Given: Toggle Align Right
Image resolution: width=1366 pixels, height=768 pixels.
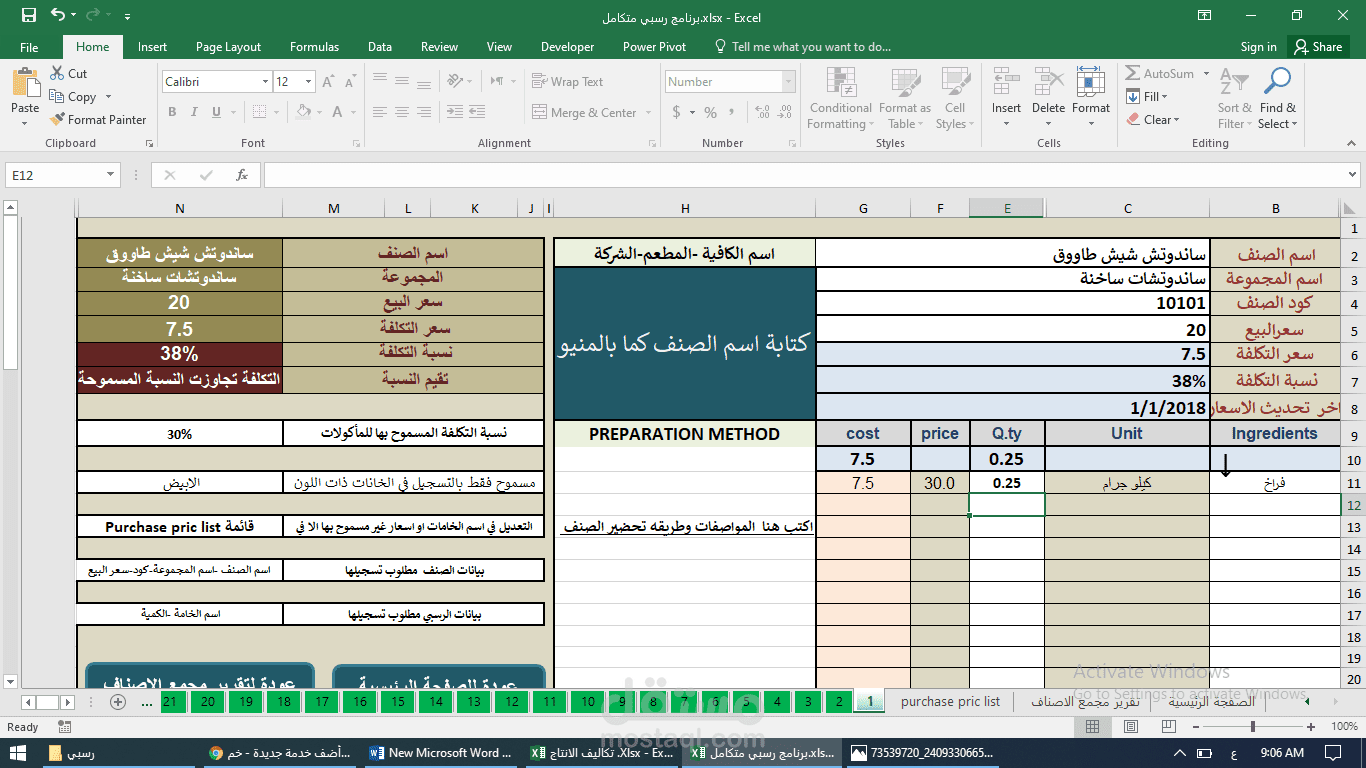Looking at the screenshot, I should tap(424, 113).
